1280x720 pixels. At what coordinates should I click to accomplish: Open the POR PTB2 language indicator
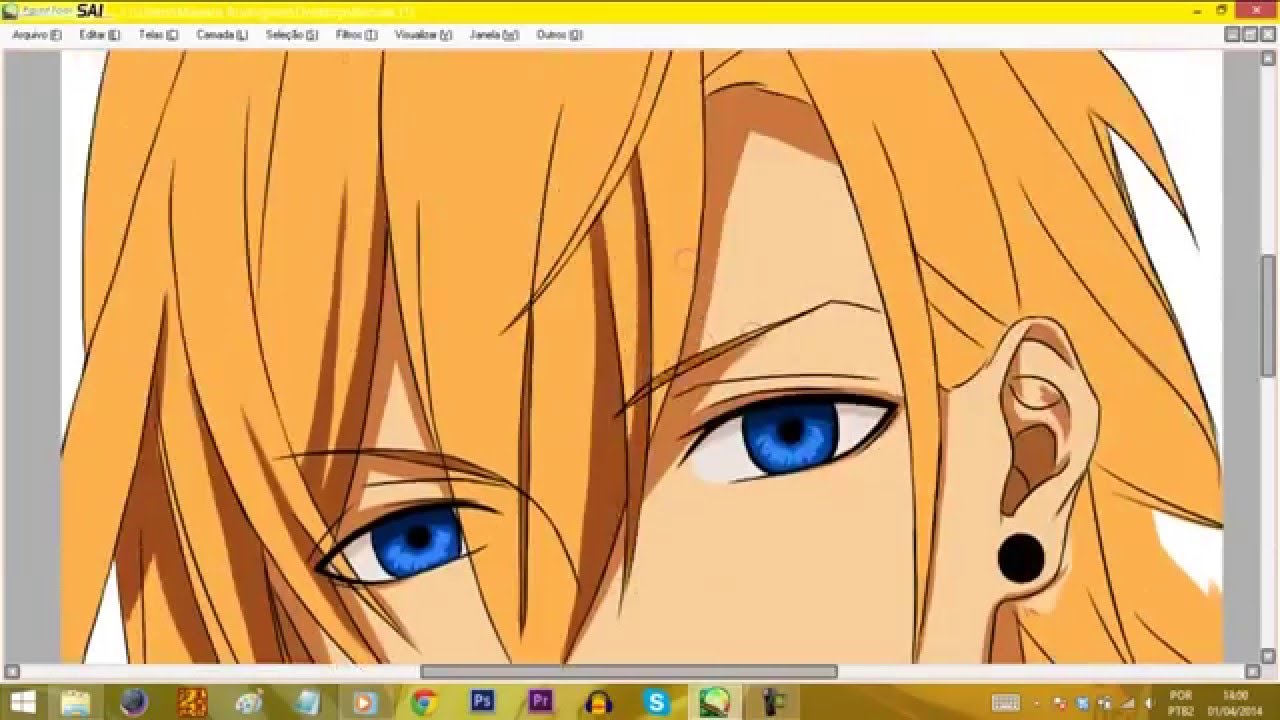(x=1181, y=702)
